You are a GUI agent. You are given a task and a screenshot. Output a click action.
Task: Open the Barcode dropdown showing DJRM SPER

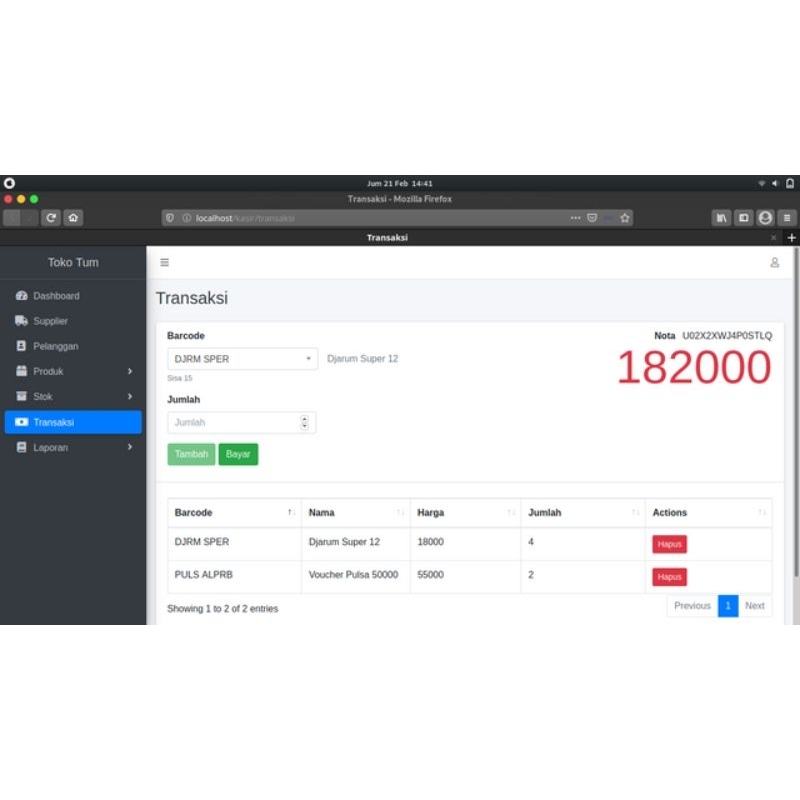tap(240, 357)
